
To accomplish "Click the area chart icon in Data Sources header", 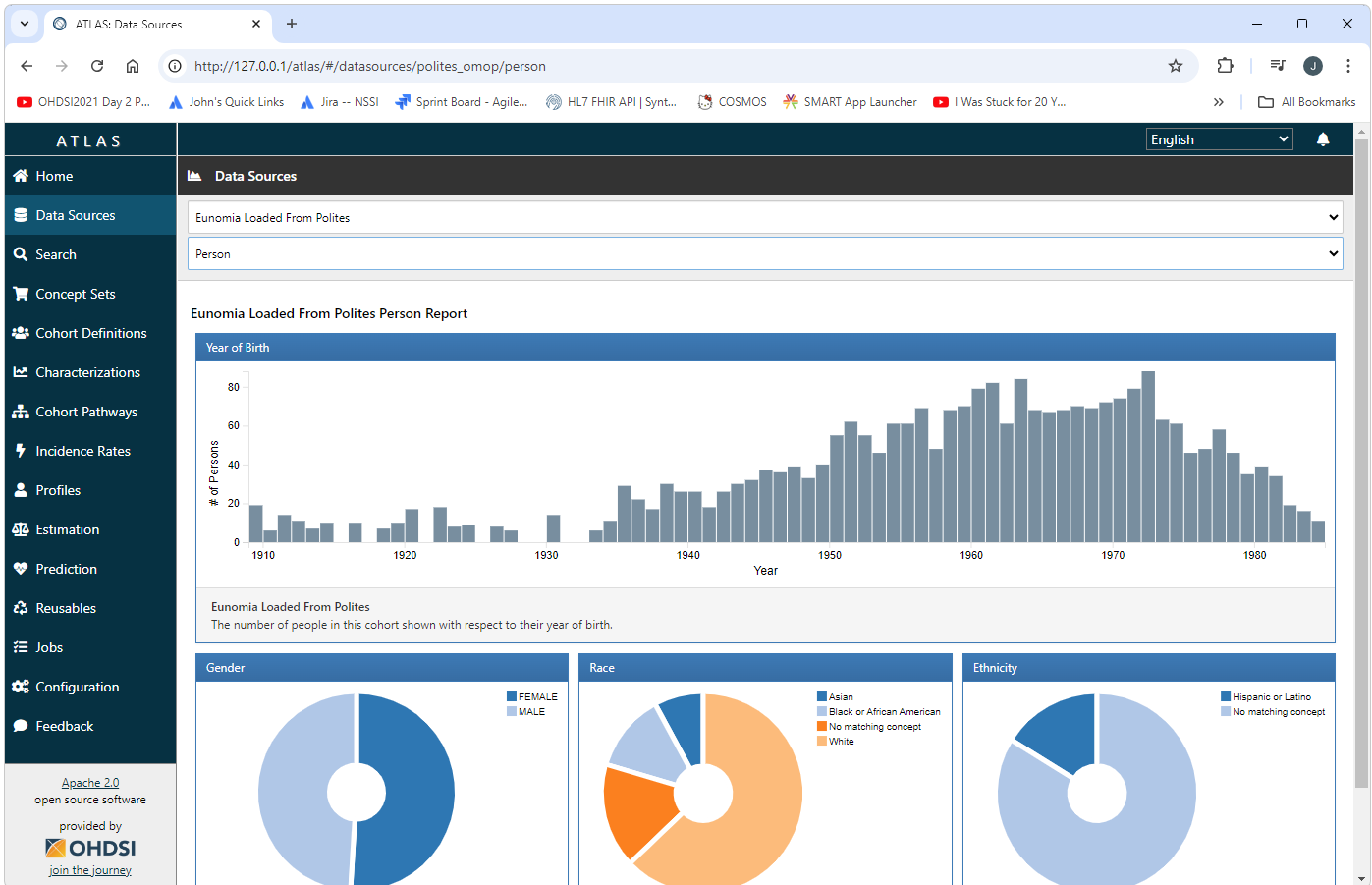I will click(x=194, y=176).
